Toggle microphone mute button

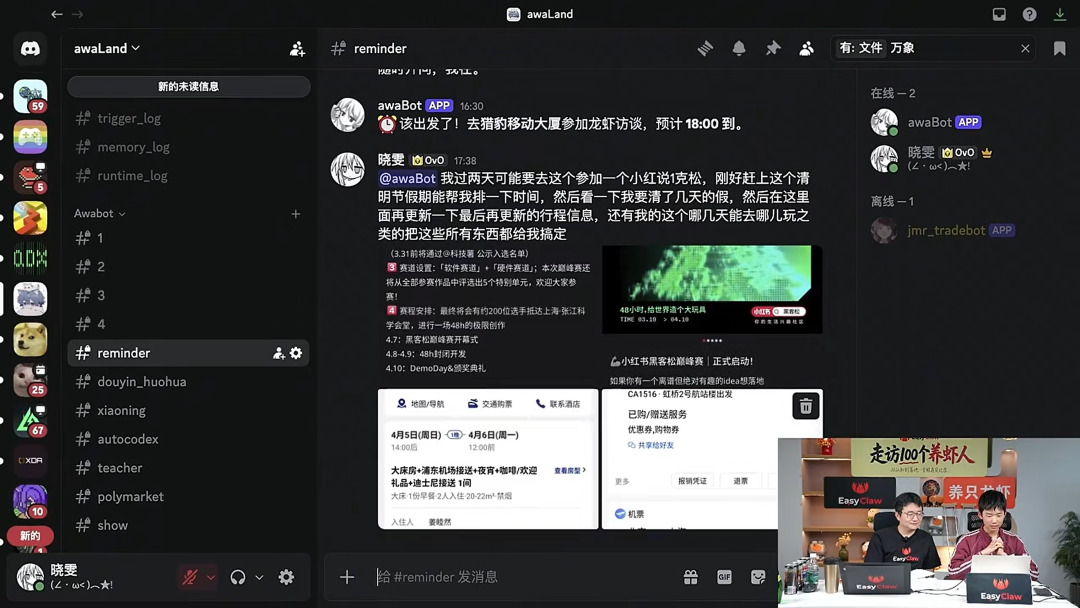click(189, 577)
